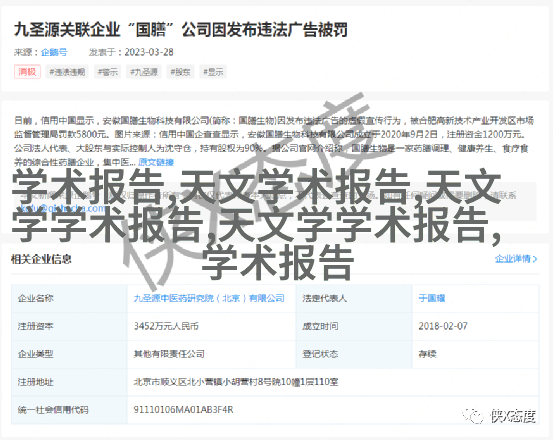Select the #违法违规 tag

point(67,72)
